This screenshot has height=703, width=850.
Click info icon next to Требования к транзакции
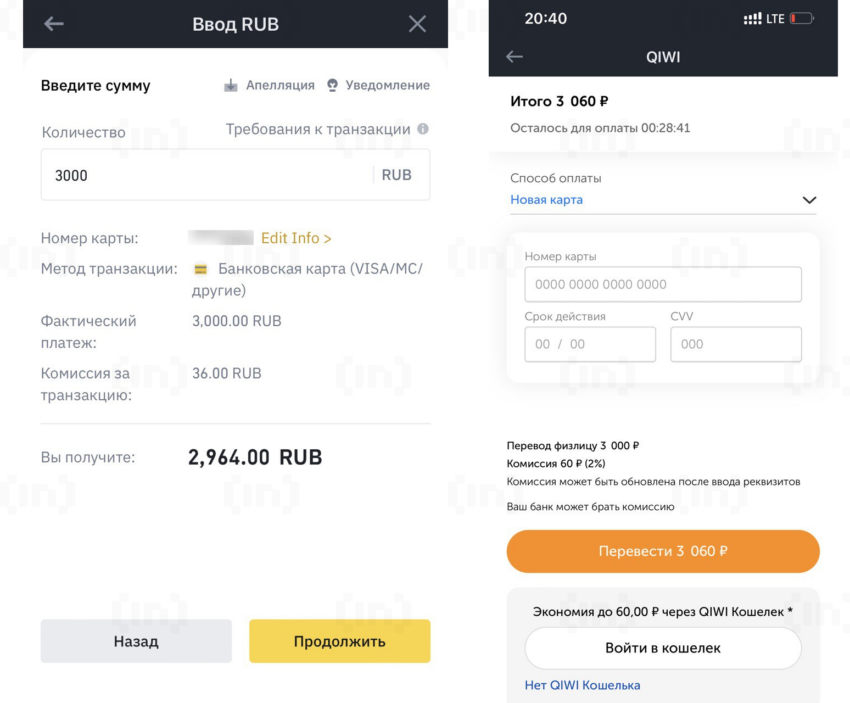423,129
